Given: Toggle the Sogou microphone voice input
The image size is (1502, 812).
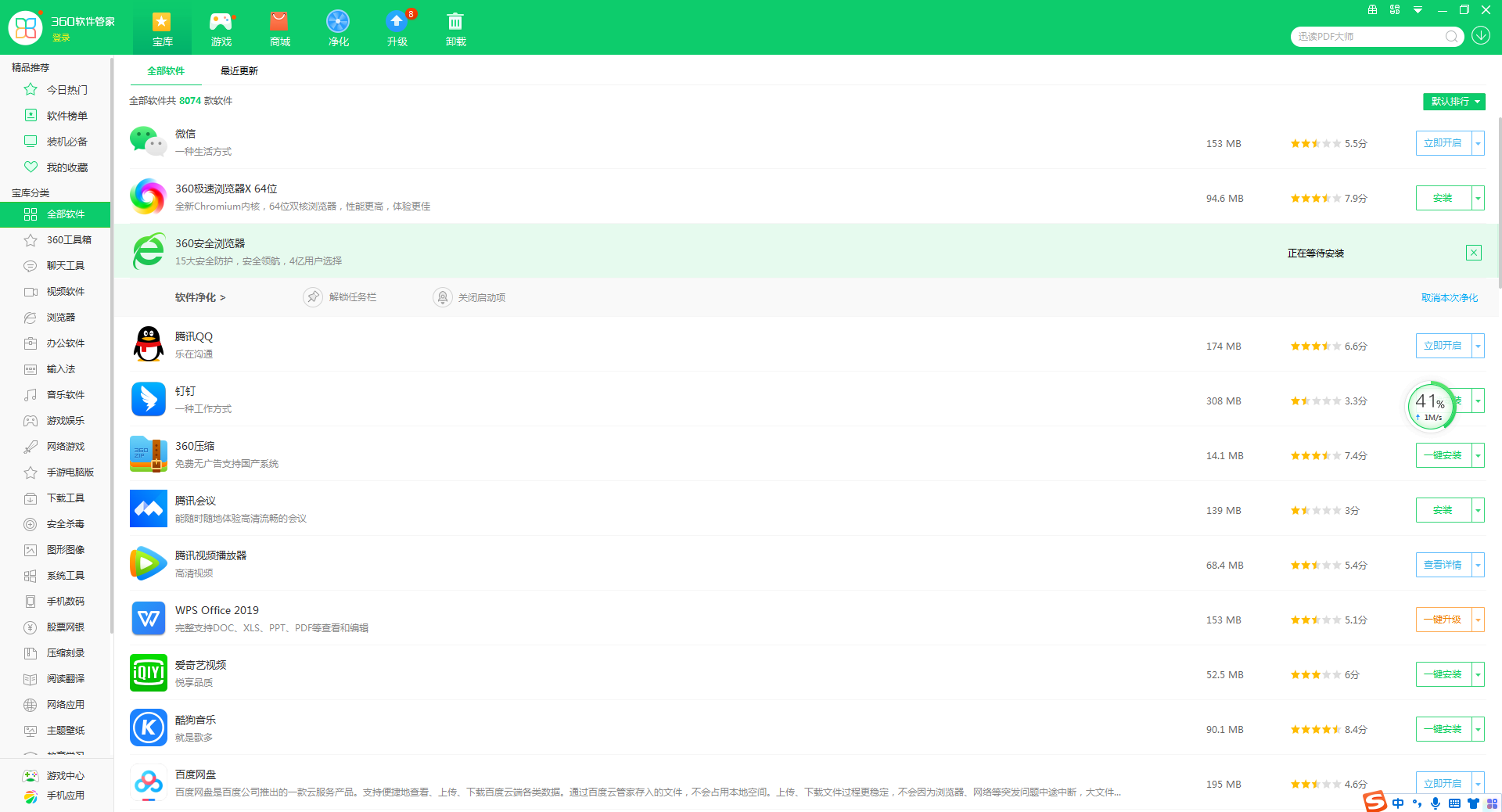Looking at the screenshot, I should pyautogui.click(x=1436, y=803).
